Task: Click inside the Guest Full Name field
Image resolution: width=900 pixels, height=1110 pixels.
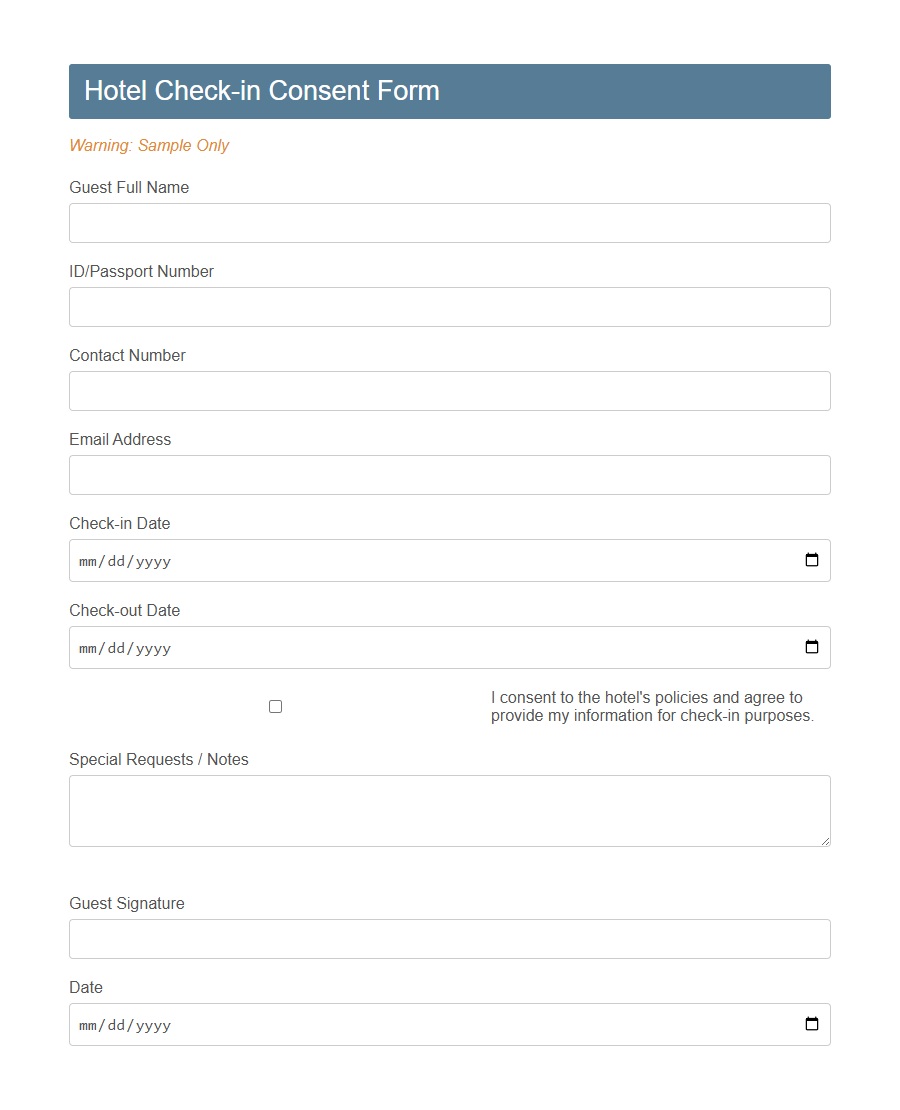Action: coord(449,222)
